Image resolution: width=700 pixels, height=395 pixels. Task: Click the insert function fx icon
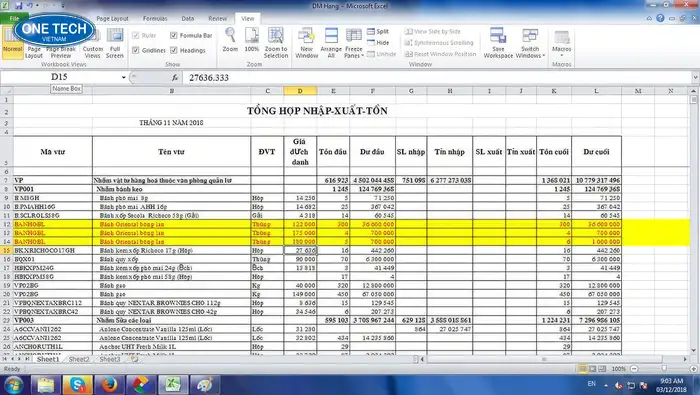click(x=175, y=78)
